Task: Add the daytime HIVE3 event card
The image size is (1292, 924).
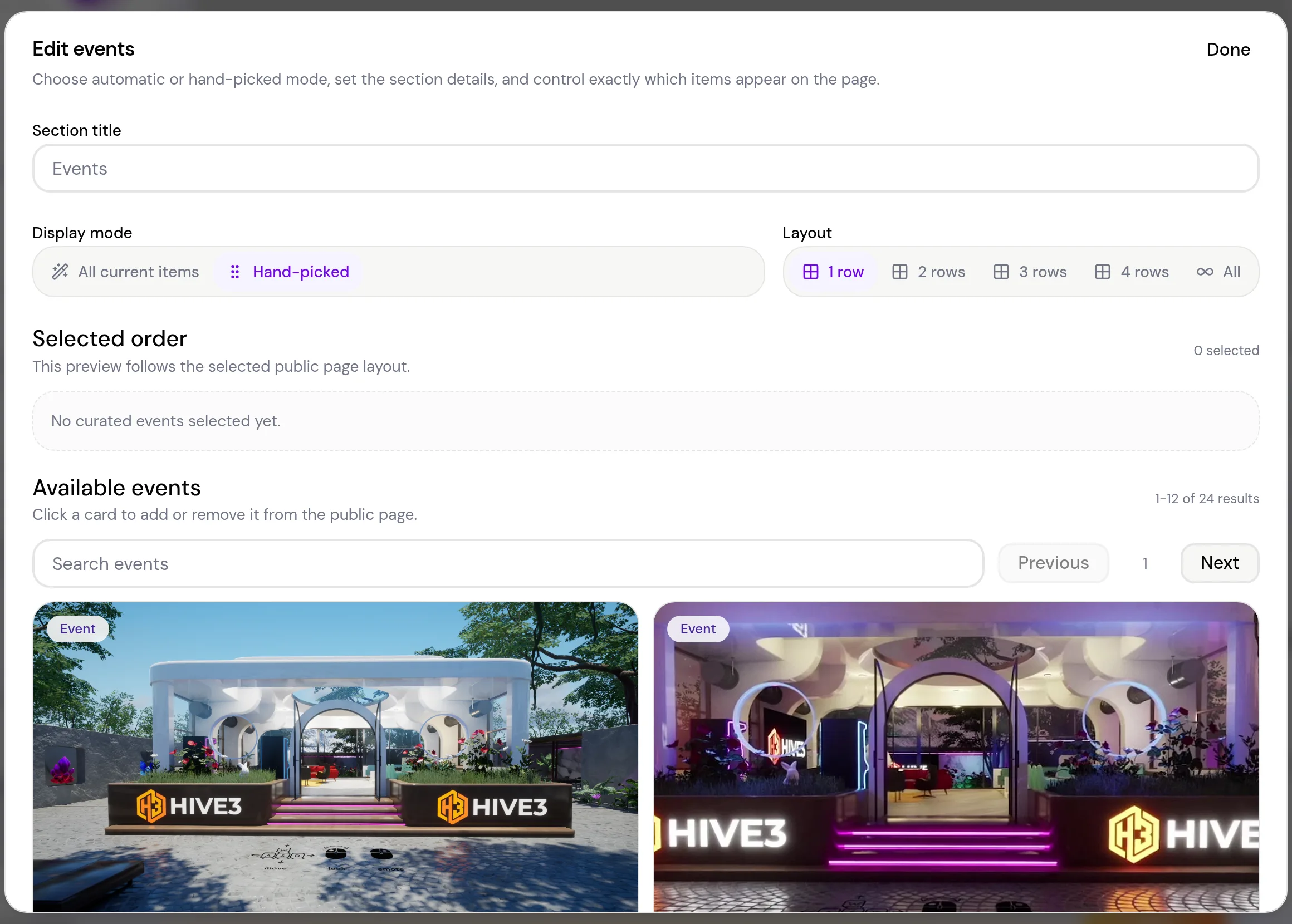Action: 336,756
